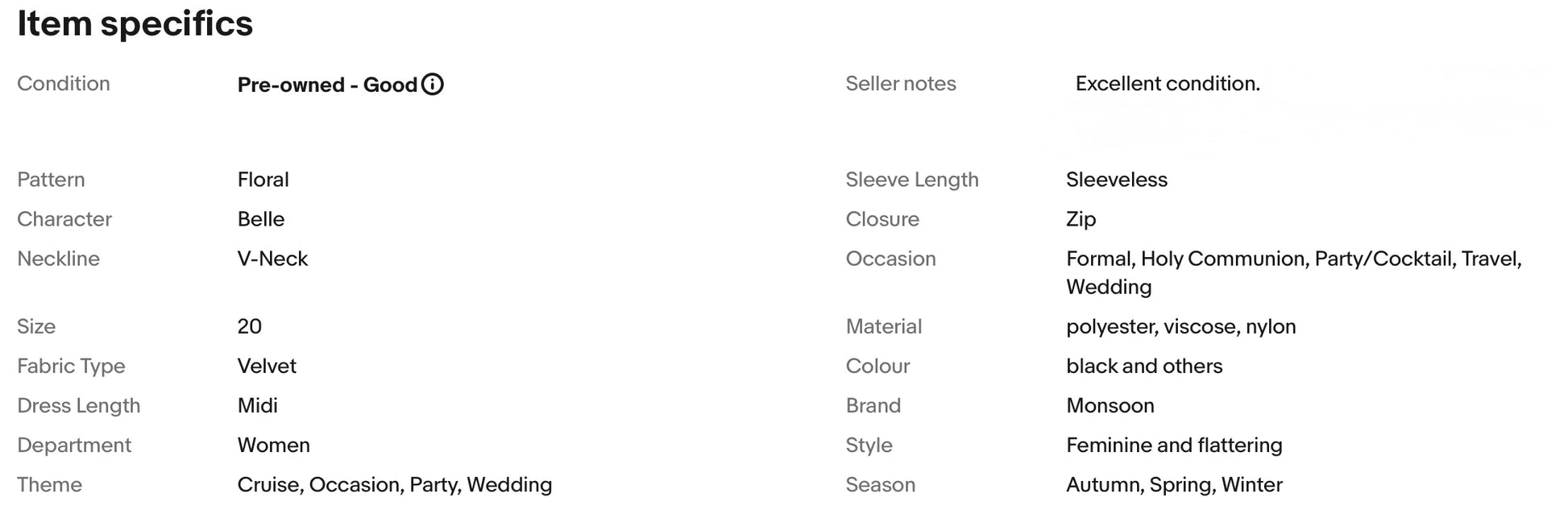Viewport: 1568px width, 510px height.
Task: Click the Cruise, Occasion, Party, Wedding theme text
Action: coord(395,484)
